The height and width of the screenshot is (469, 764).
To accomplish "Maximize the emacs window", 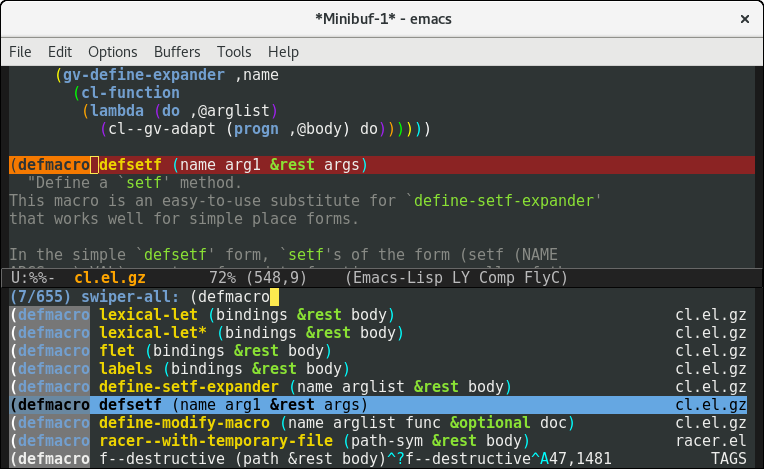I will (x=713, y=19).
